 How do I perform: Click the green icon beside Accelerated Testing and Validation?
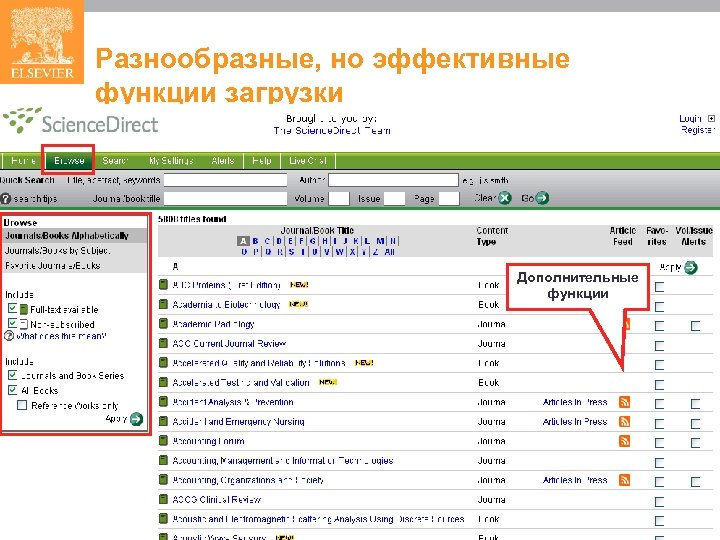[x=163, y=382]
